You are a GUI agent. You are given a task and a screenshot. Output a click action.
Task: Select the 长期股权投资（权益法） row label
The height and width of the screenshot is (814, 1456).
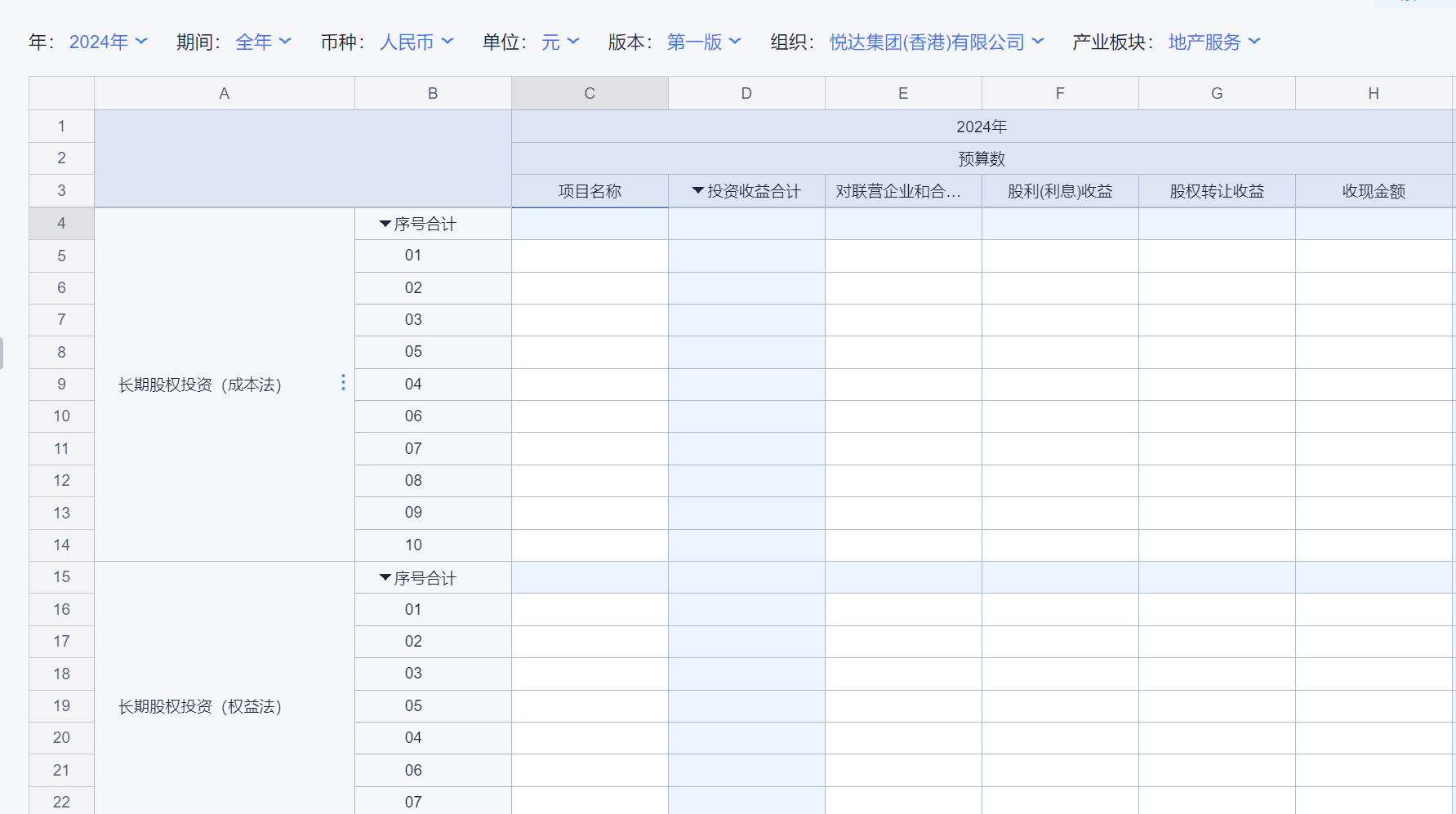tap(200, 706)
